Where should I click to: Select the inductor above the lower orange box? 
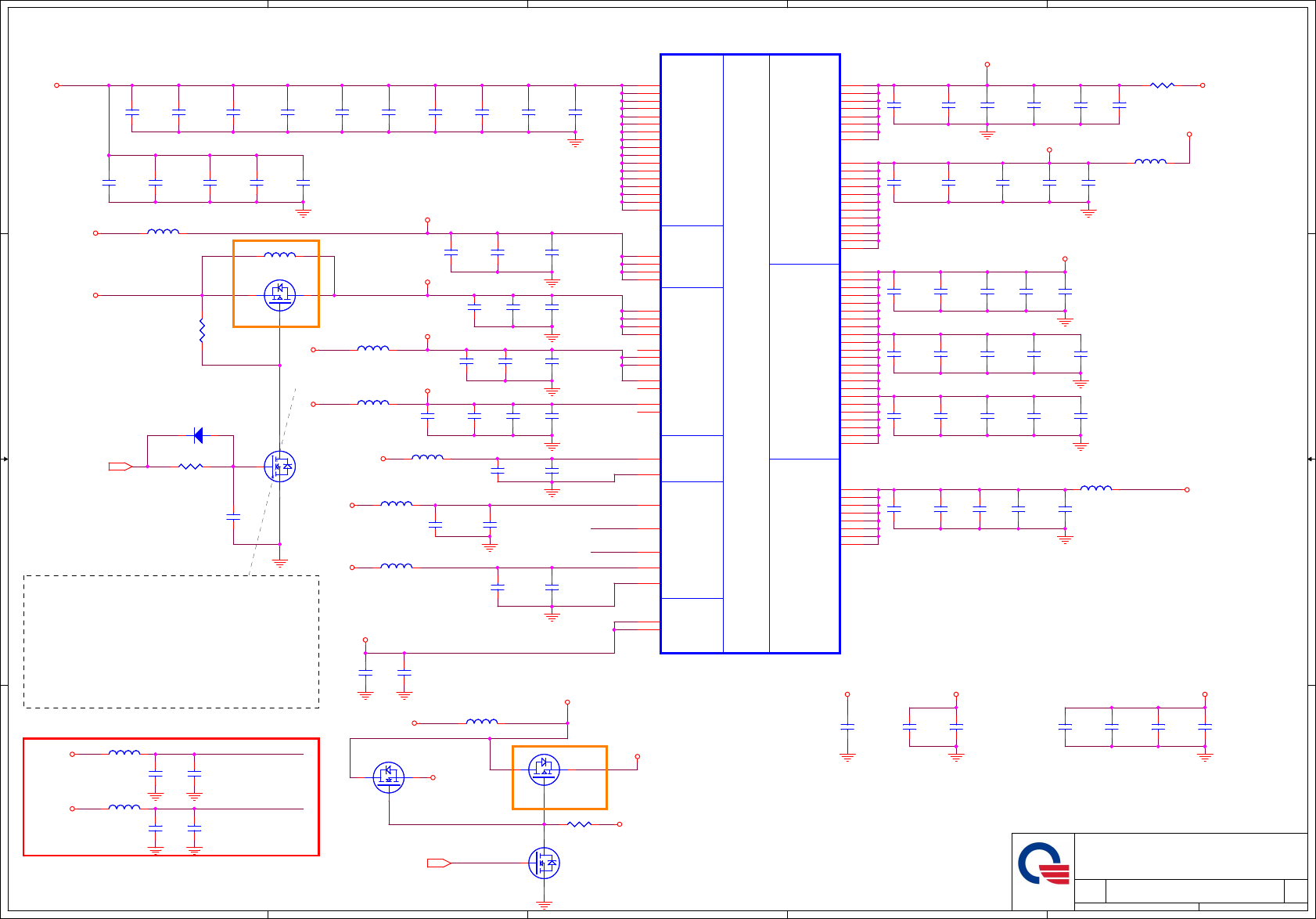pos(482,722)
